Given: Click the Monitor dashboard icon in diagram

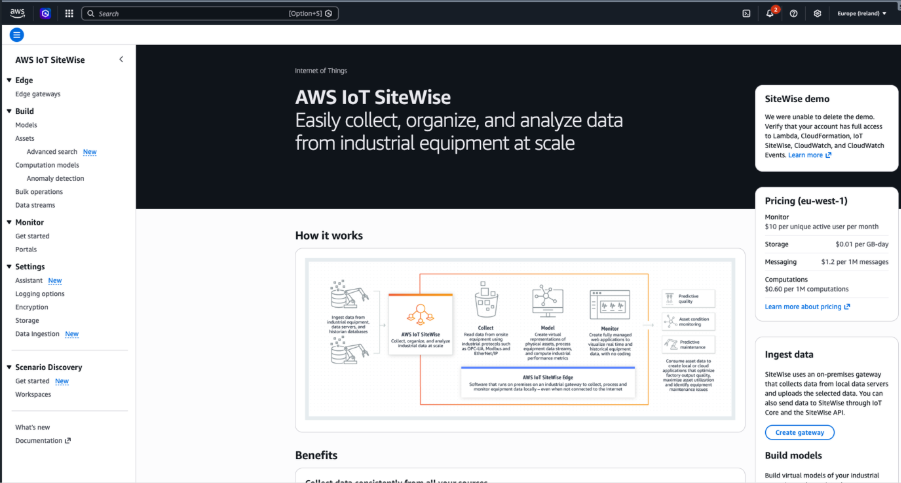Looking at the screenshot, I should pos(610,305).
